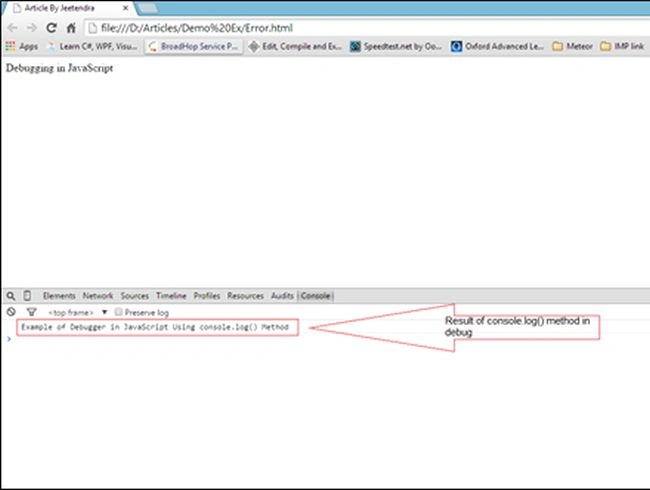Switch to the Sources tab
This screenshot has width=650, height=490.
[135, 296]
